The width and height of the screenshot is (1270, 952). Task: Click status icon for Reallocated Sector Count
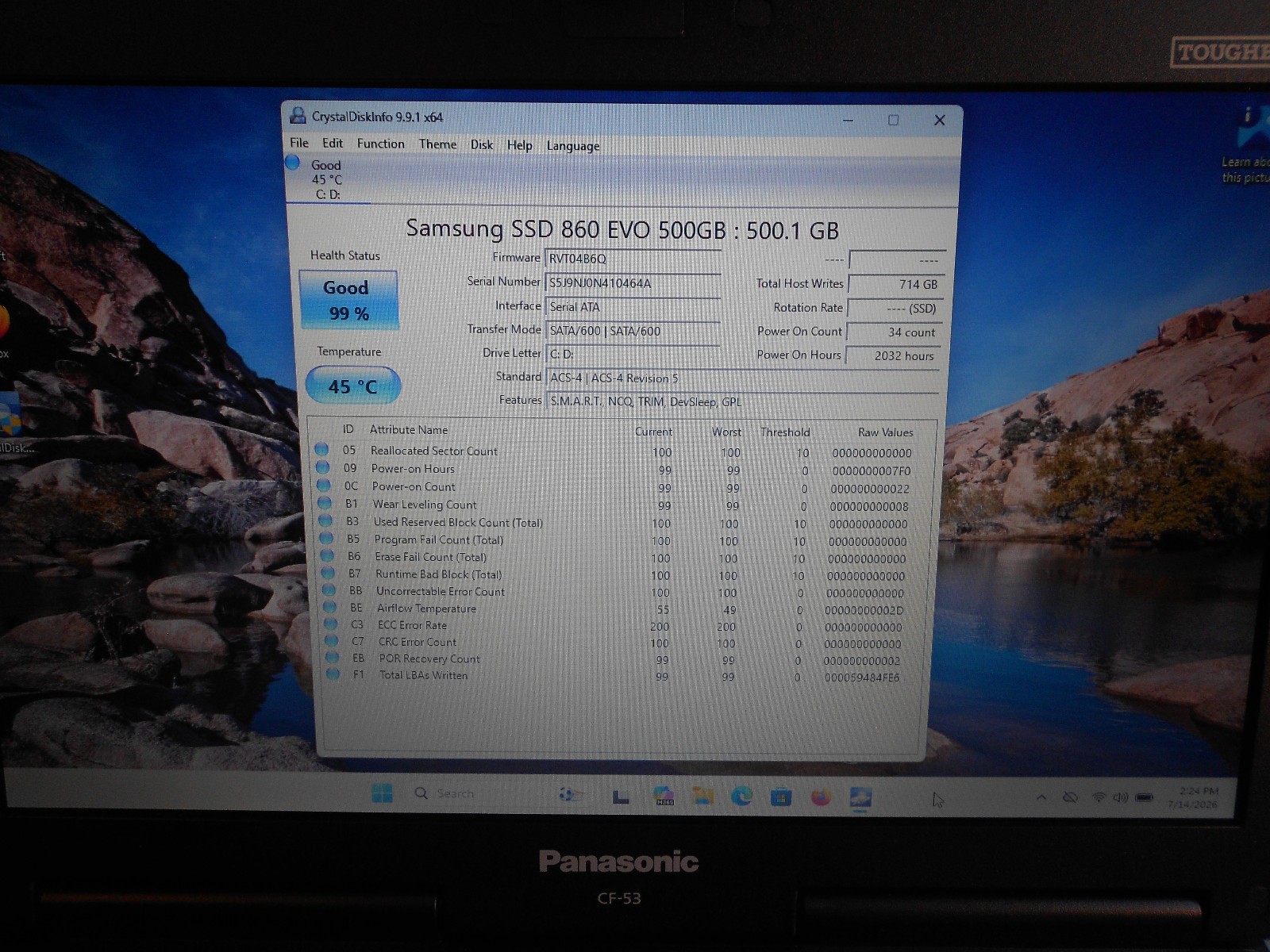tap(321, 449)
